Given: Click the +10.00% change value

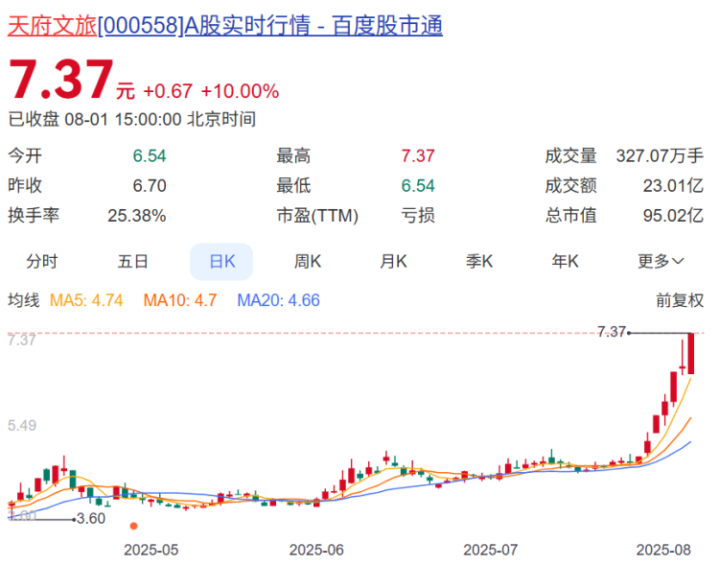Looking at the screenshot, I should 240,91.
